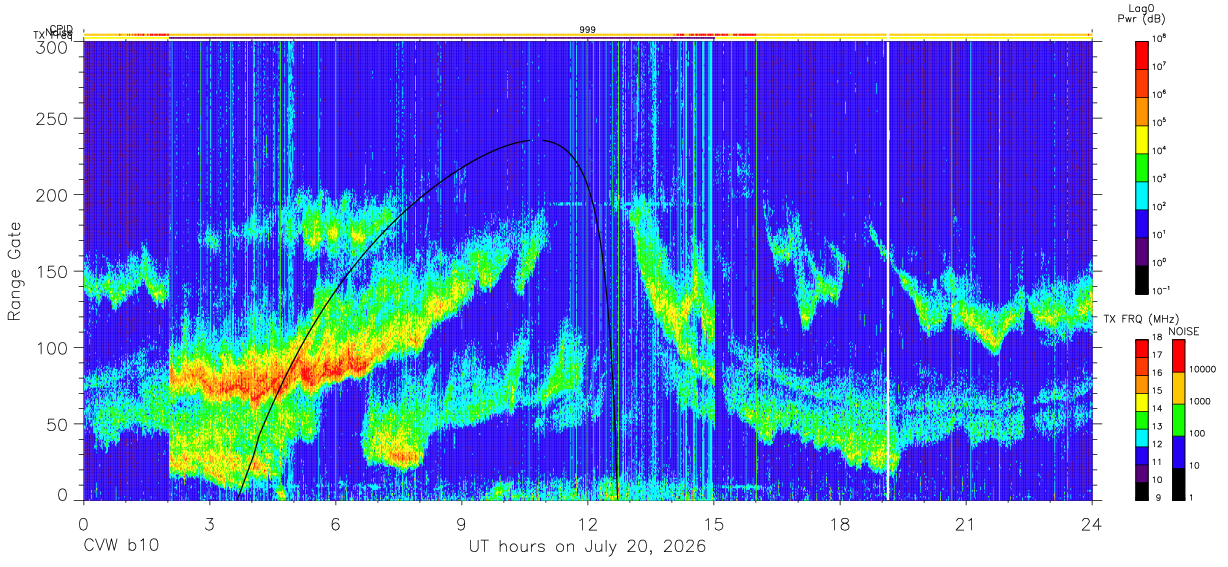
Task: Click x-axis tick label '6'
Action: 335,523
